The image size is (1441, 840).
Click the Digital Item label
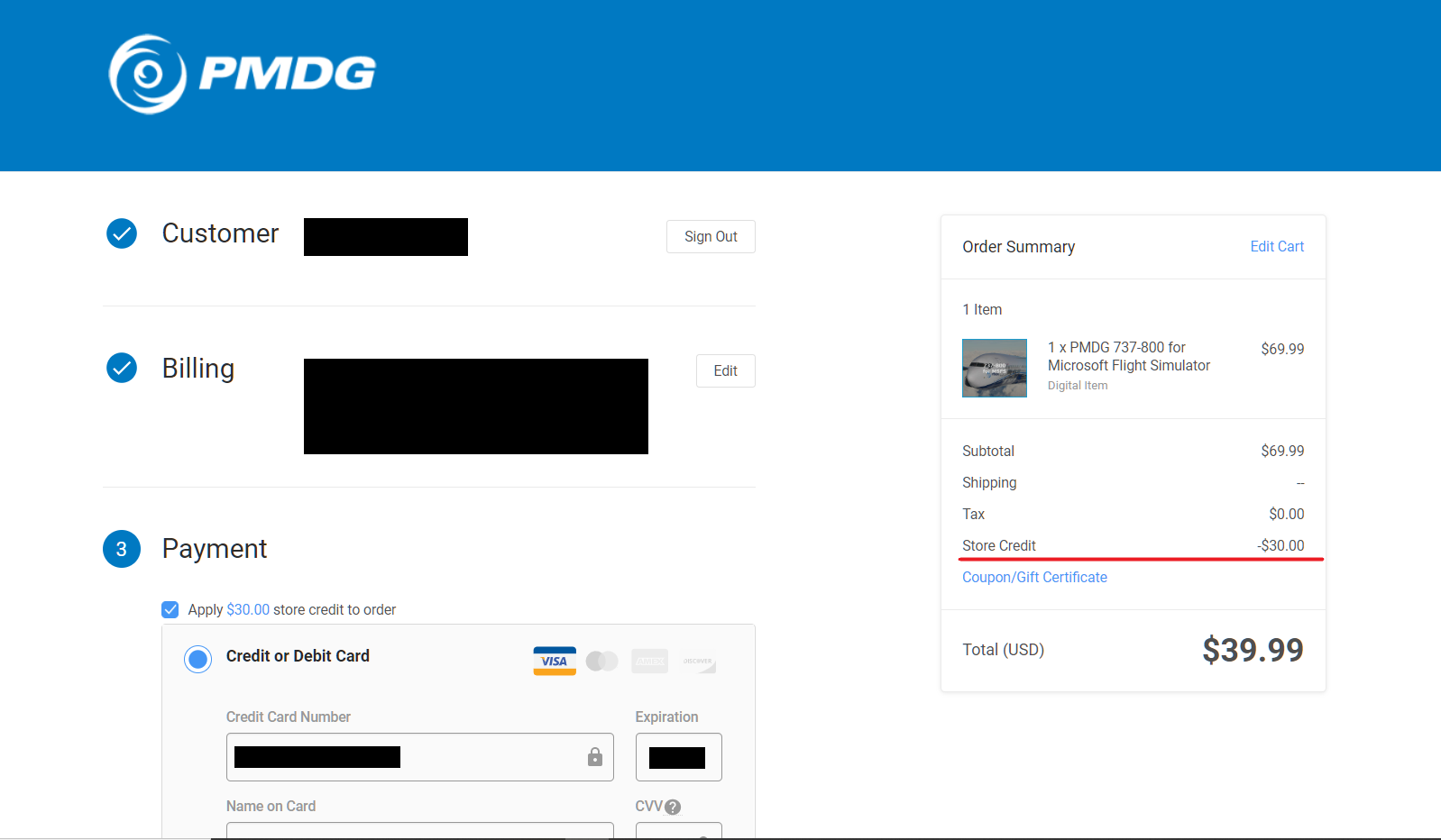pyautogui.click(x=1078, y=386)
